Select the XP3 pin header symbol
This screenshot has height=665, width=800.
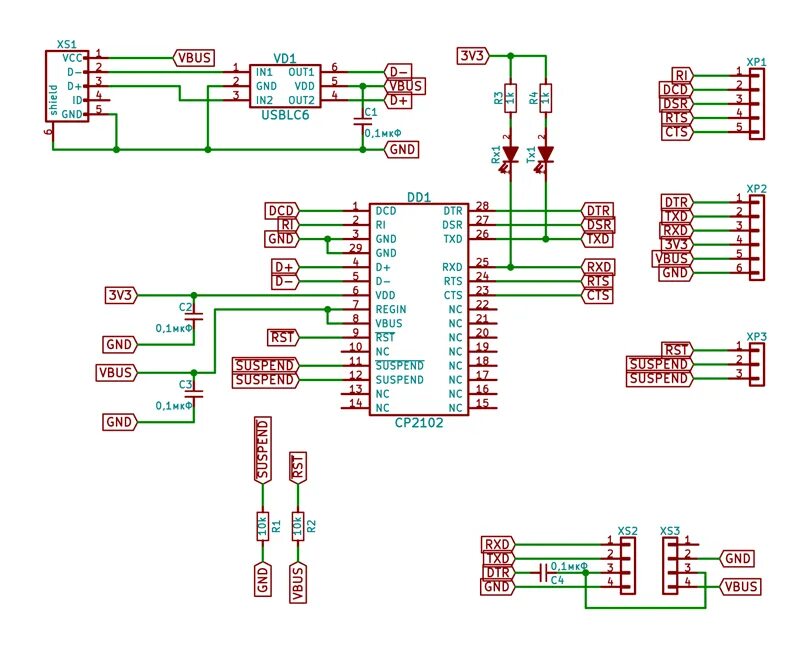click(757, 364)
